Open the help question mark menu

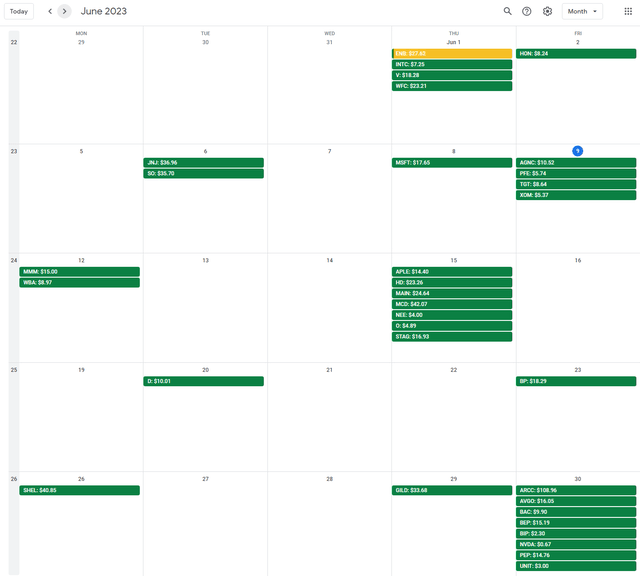(x=527, y=11)
